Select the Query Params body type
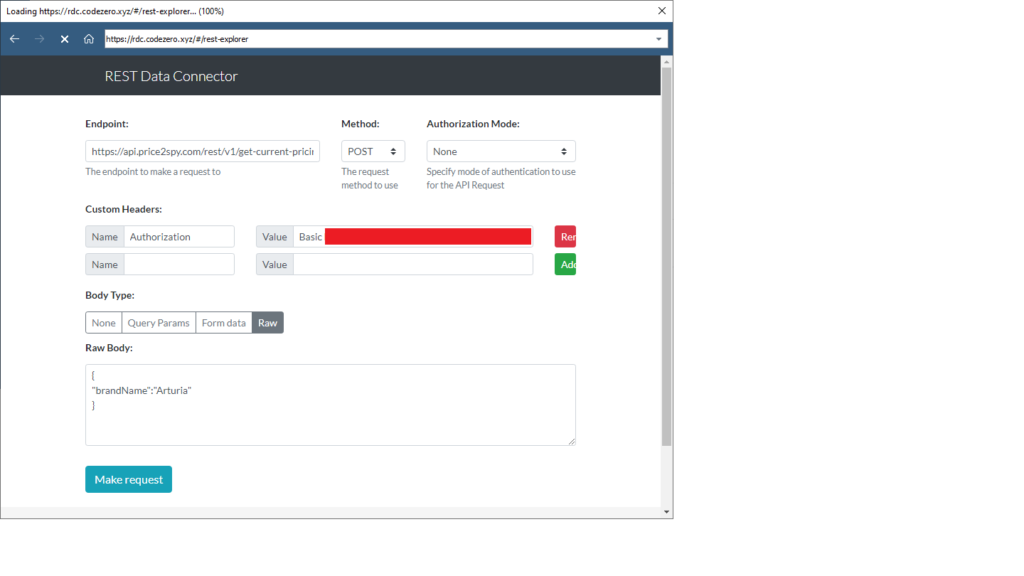This screenshot has width=1024, height=576. pos(158,323)
